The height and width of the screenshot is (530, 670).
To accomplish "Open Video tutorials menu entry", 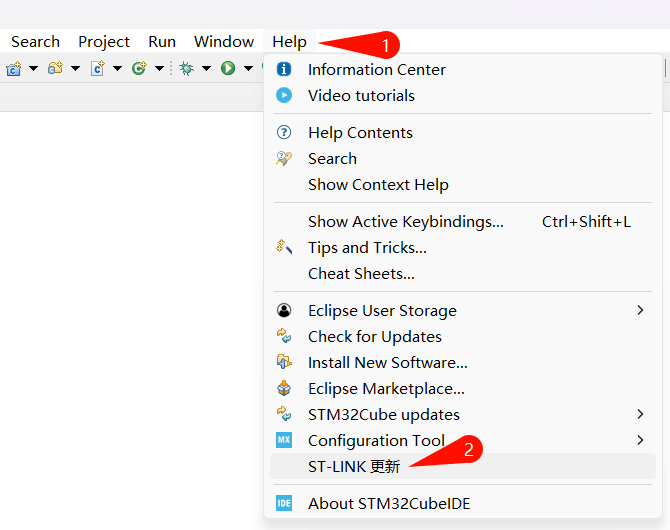I will 360,95.
